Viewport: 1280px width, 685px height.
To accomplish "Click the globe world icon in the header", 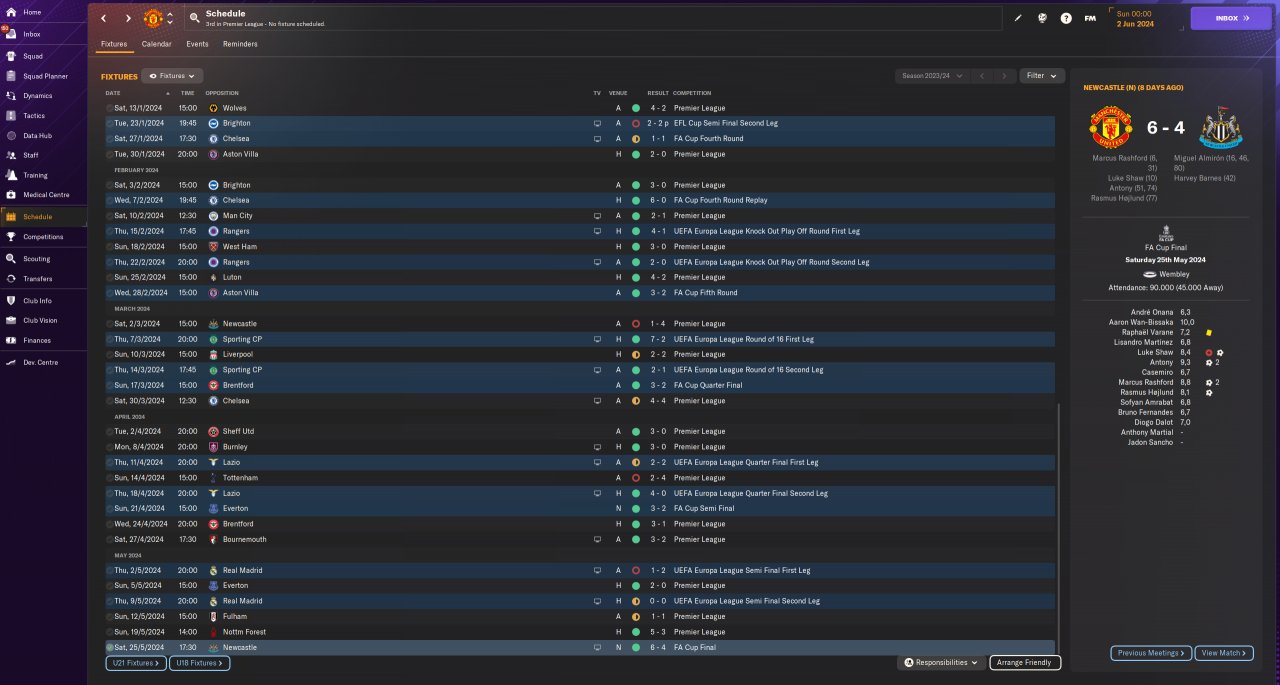I will pos(1042,18).
